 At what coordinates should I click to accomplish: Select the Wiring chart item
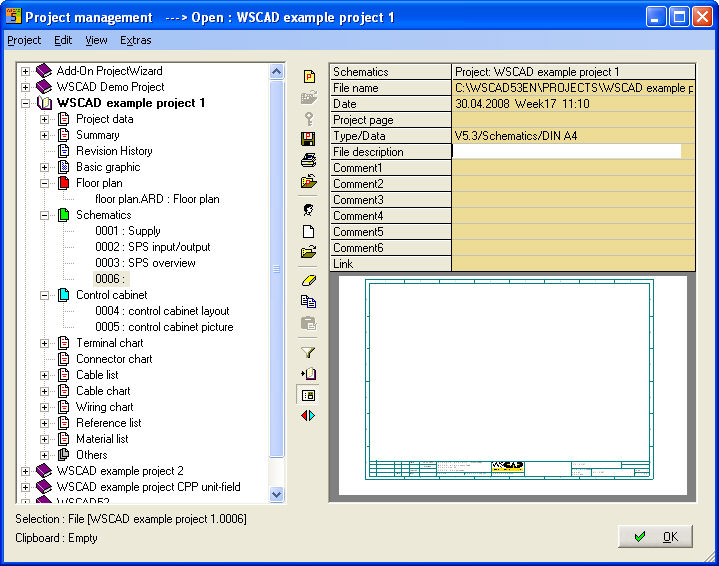click(105, 407)
